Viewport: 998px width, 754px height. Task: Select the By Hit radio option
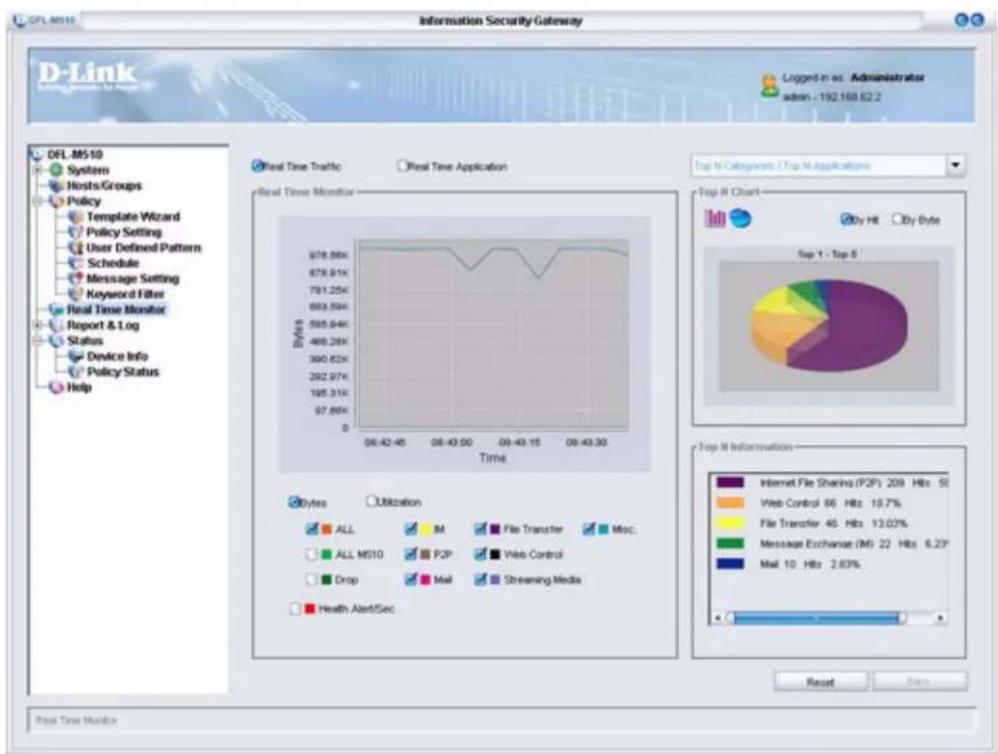(x=847, y=220)
